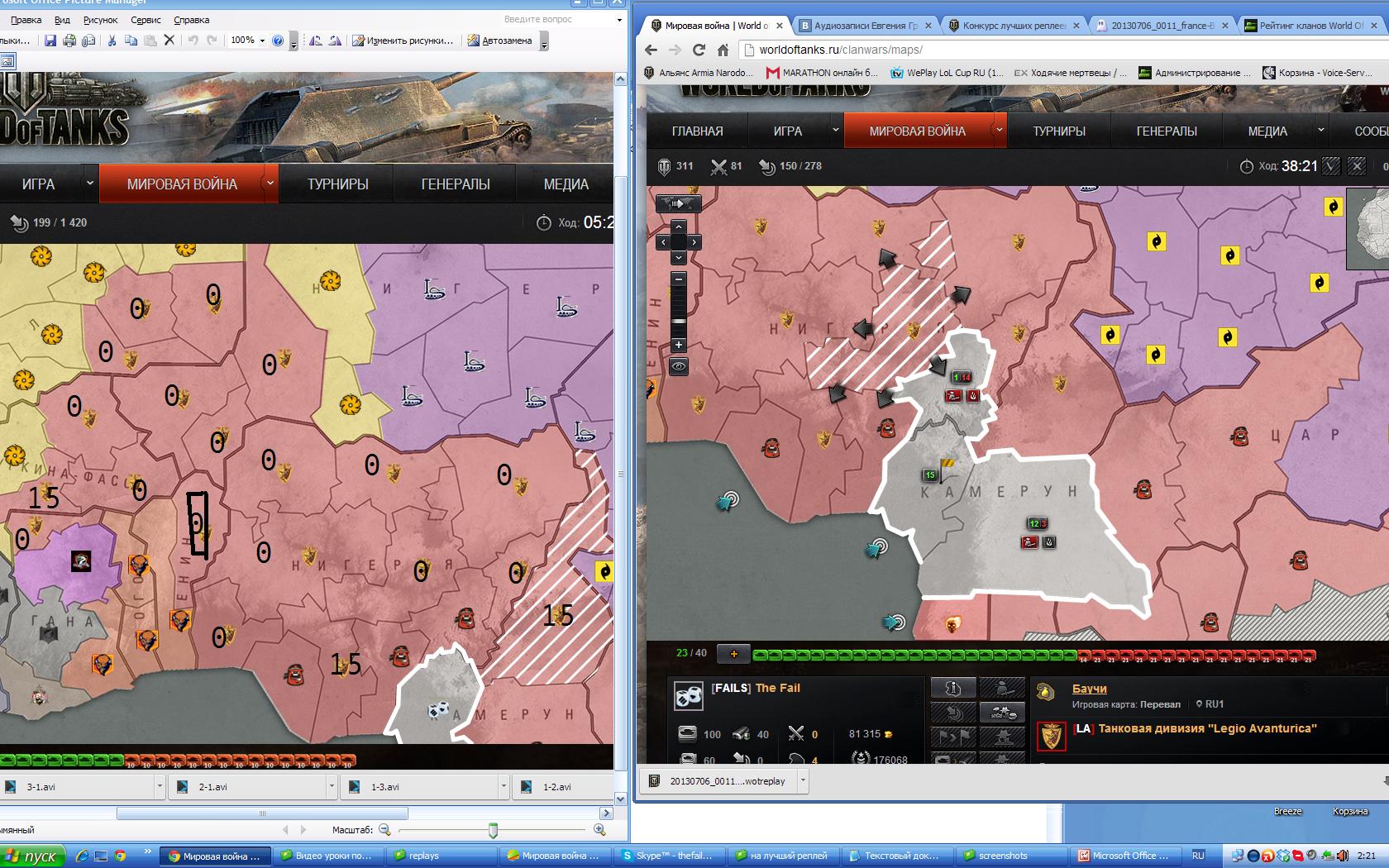
Task: Rotate picture left with the rotate icon
Action: (x=315, y=41)
